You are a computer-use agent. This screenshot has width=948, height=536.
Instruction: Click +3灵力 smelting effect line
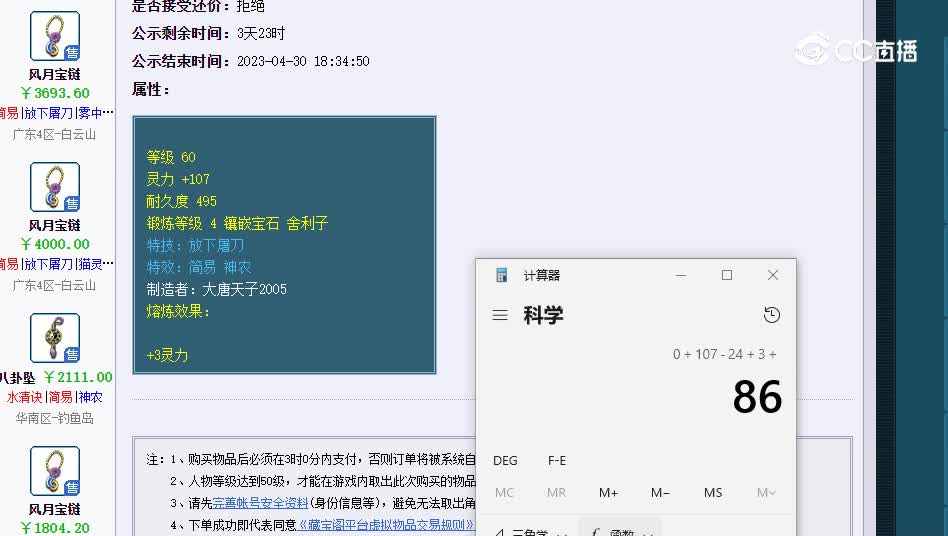(x=167, y=355)
